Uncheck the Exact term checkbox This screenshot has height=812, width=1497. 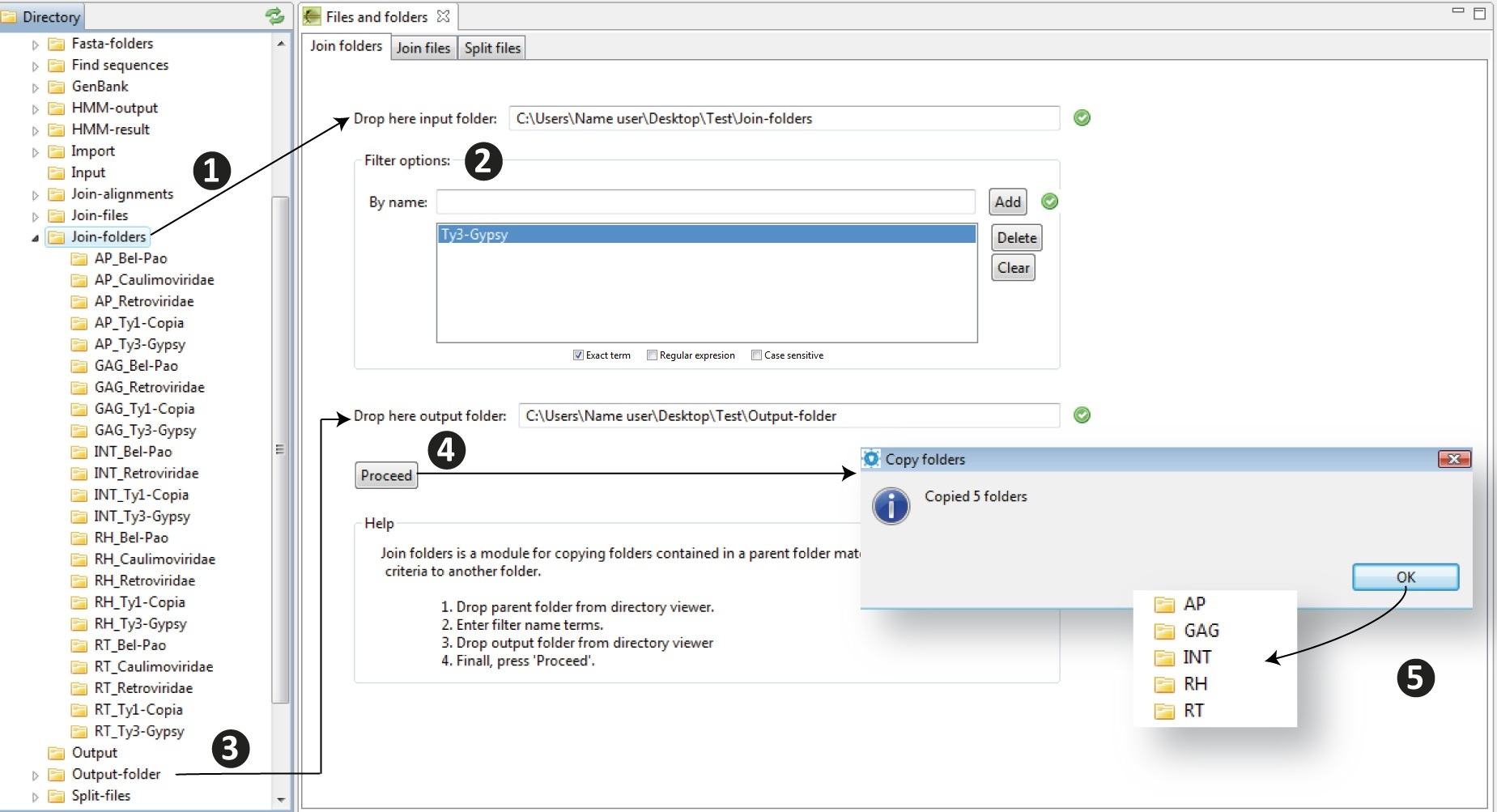(578, 355)
